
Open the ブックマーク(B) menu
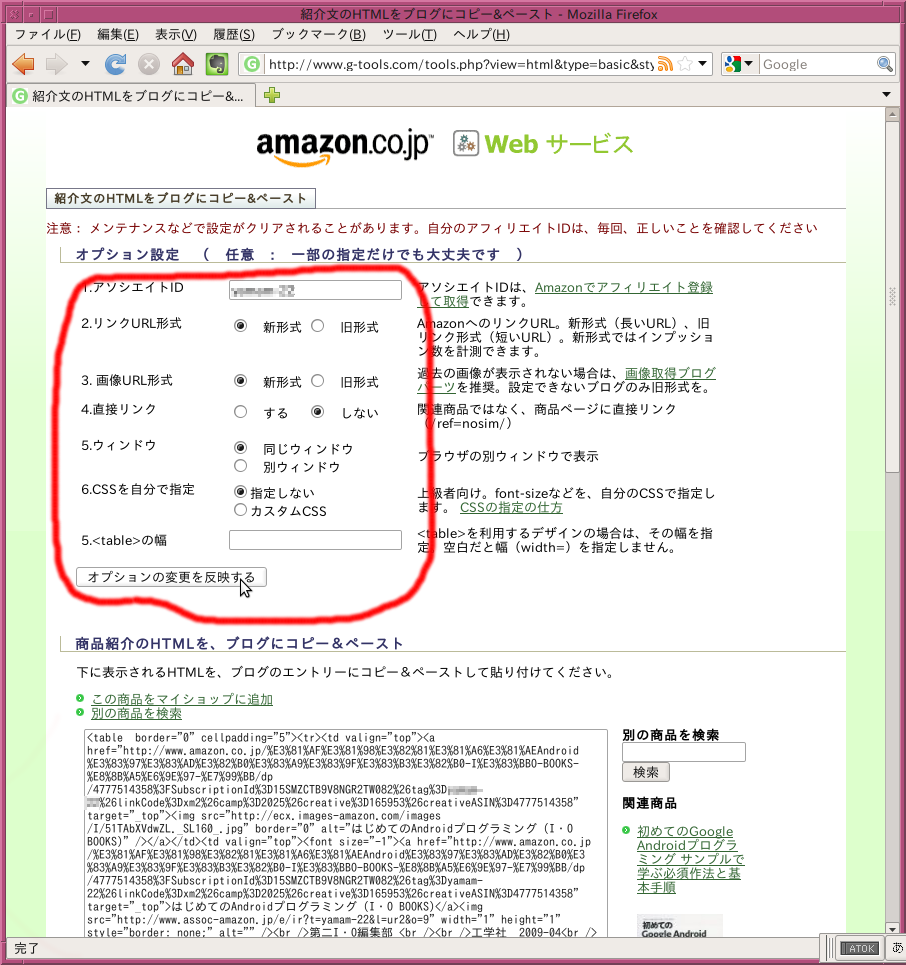pyautogui.click(x=319, y=34)
